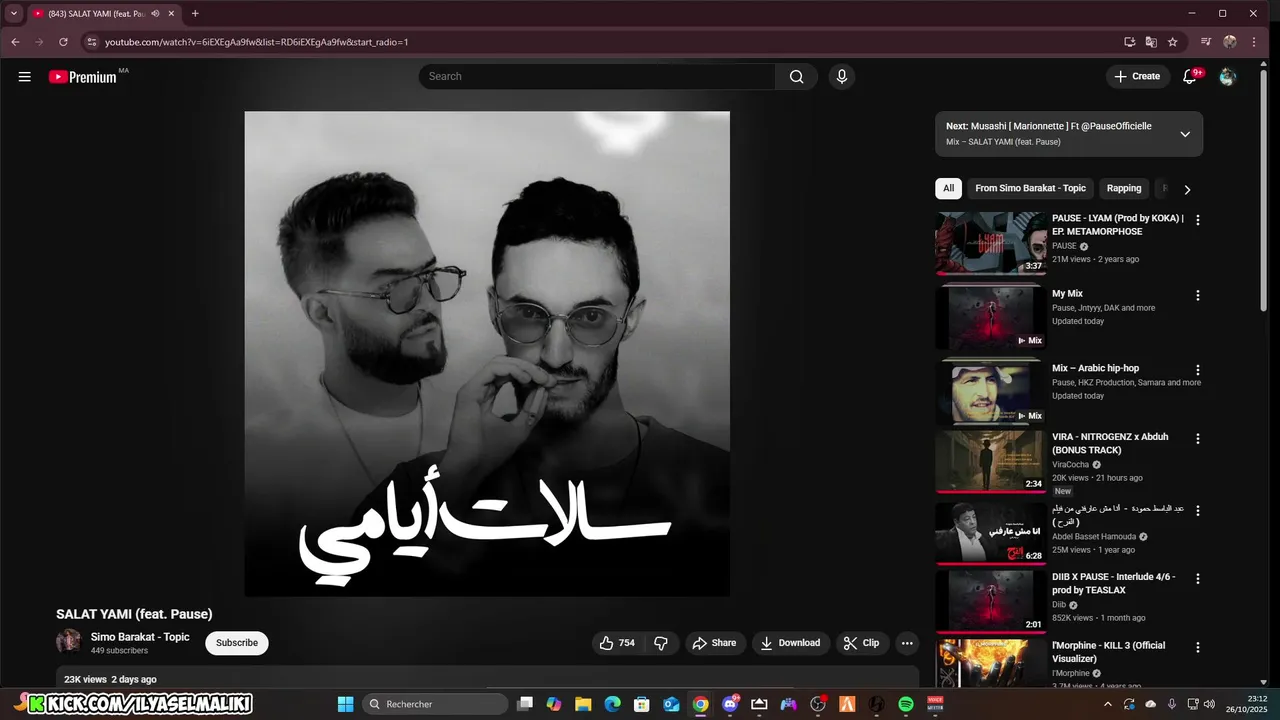Open the YouTube account avatar menu
The height and width of the screenshot is (720, 1280).
[1228, 77]
